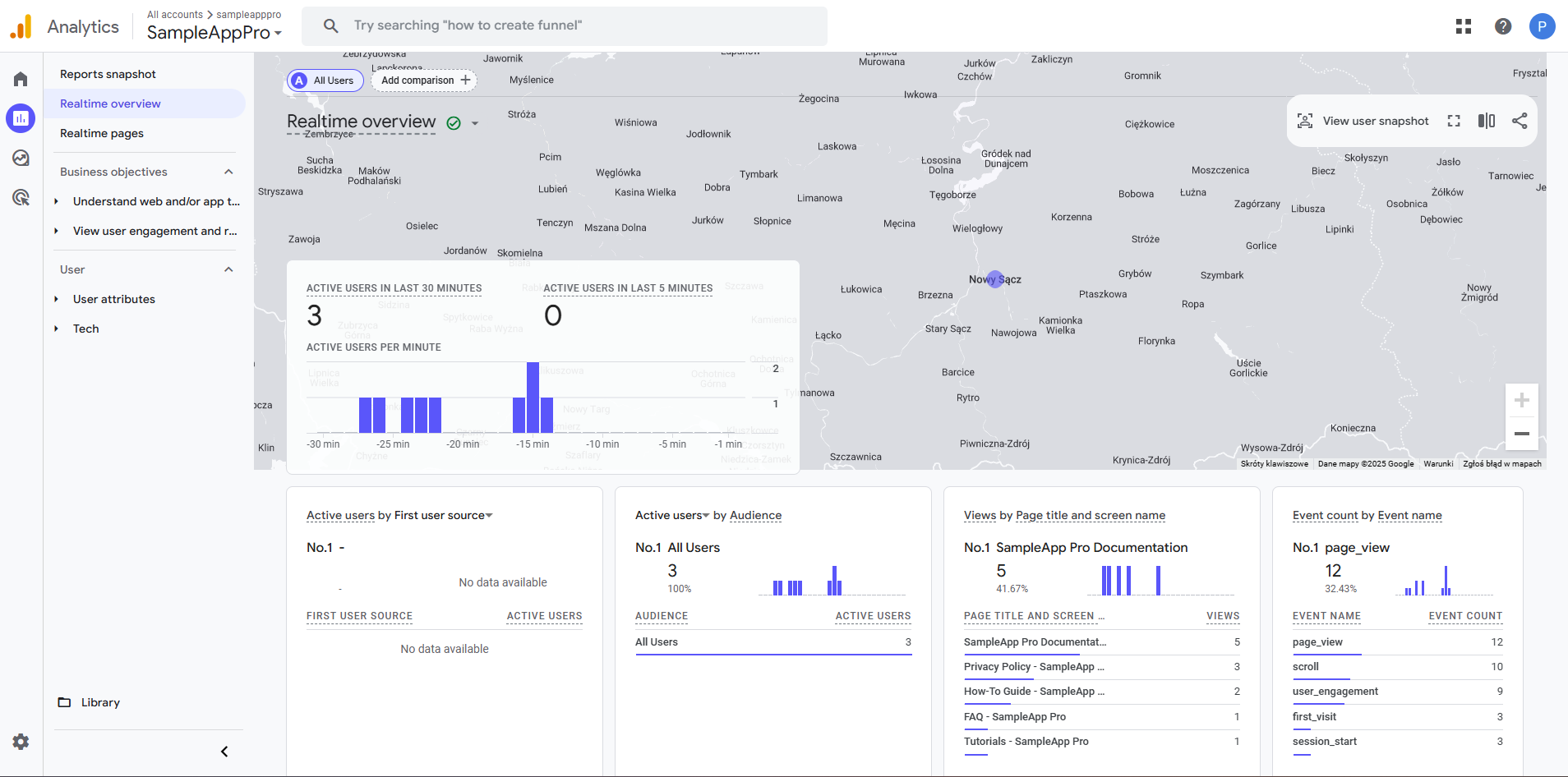
Task: Collapse the Business objectives section
Action: (x=228, y=172)
